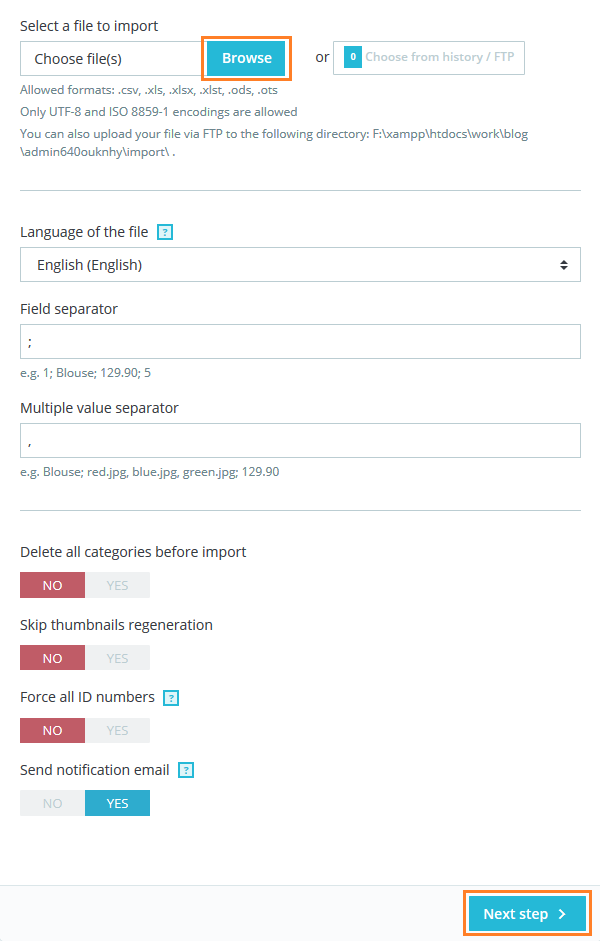Image resolution: width=600 pixels, height=941 pixels.
Task: Open the Language of the file dropdown
Action: click(300, 265)
